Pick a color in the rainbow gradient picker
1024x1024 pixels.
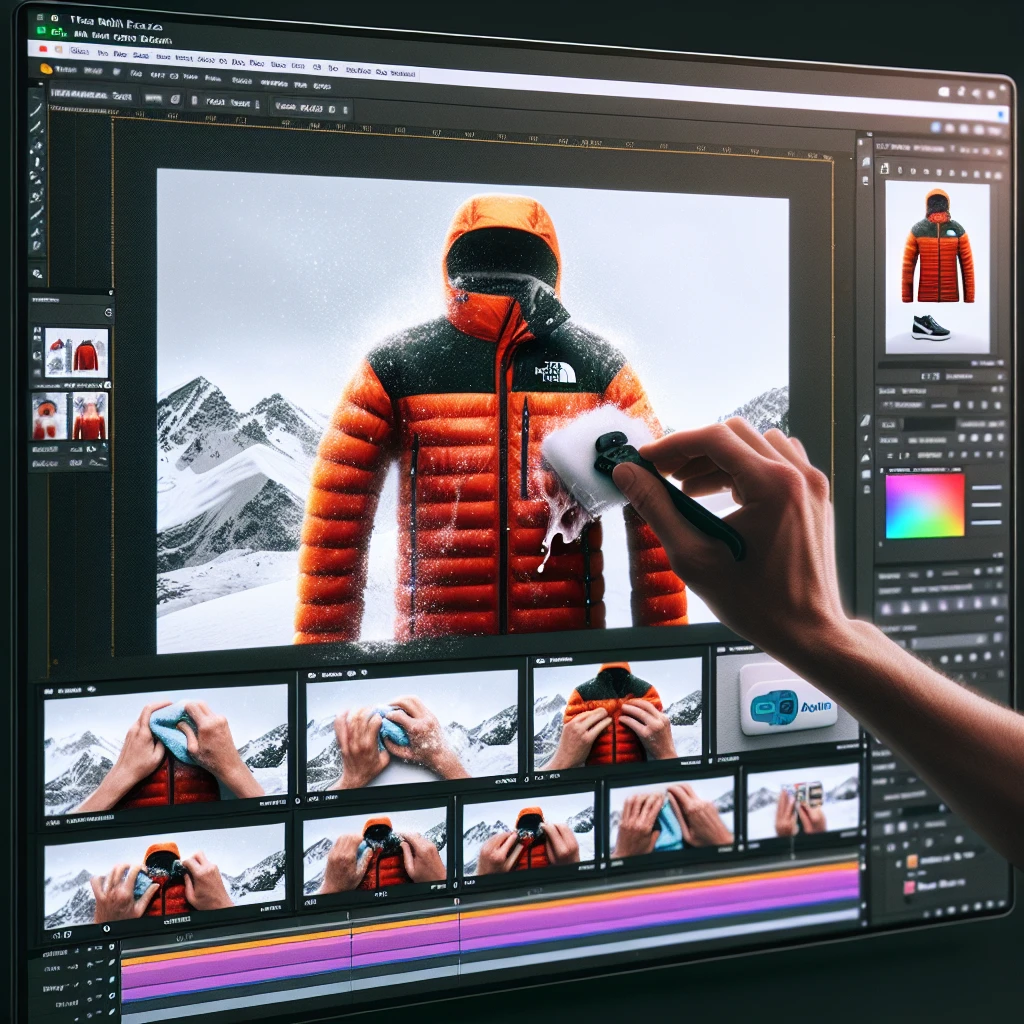click(x=925, y=506)
